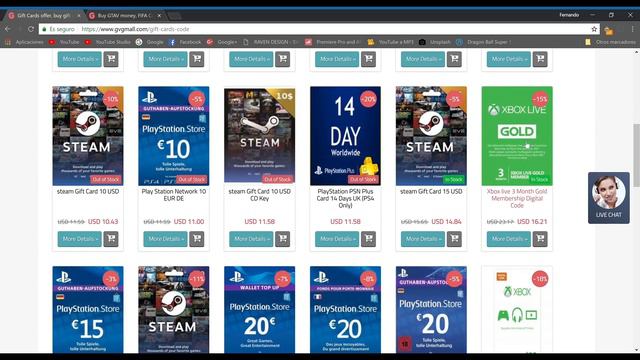Open a new browser tab
Screen dimensions: 640x360
click(174, 16)
